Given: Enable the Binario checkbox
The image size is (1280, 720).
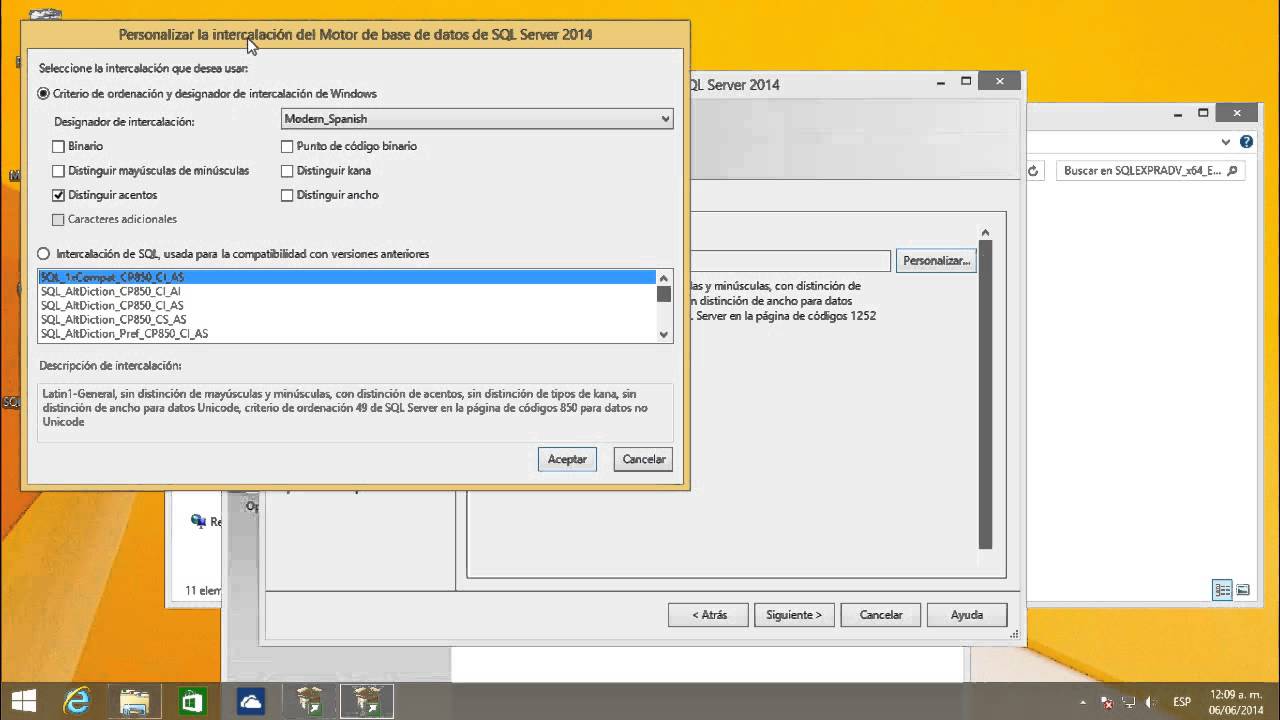Looking at the screenshot, I should click(58, 146).
